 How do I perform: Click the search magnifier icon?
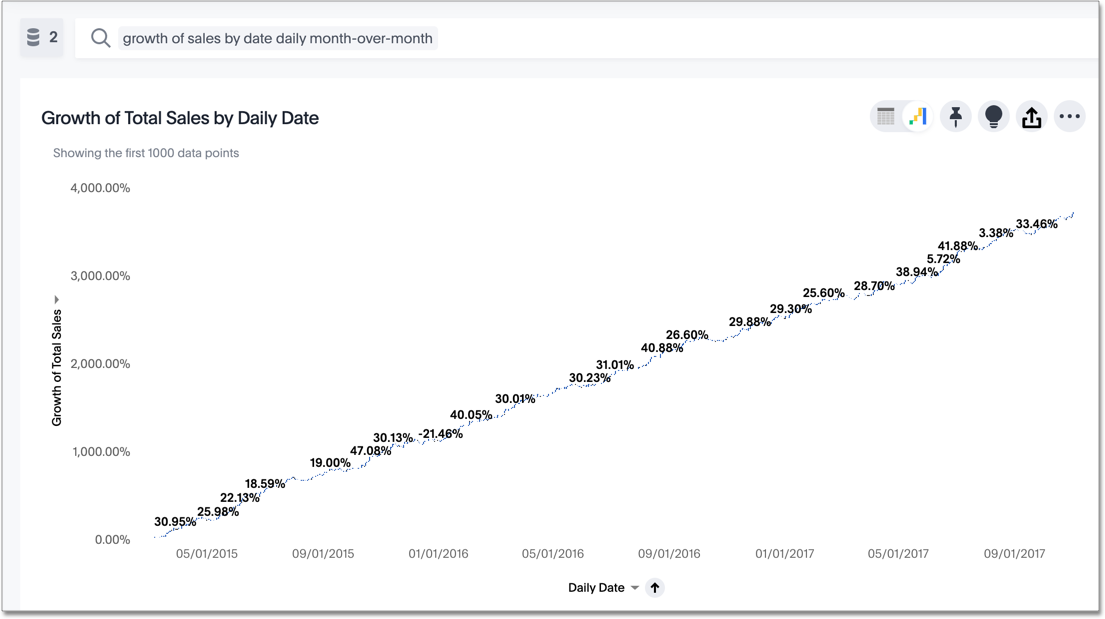click(x=100, y=37)
